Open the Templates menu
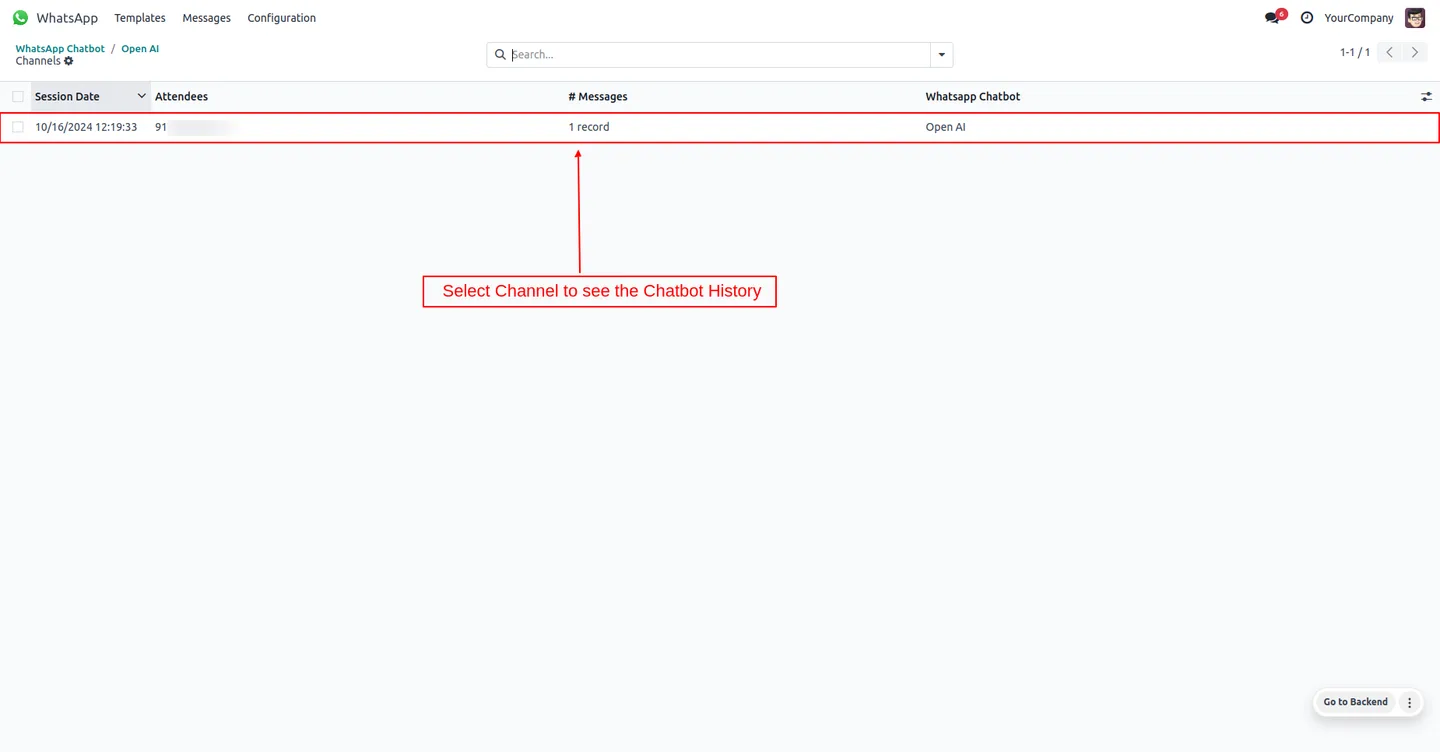This screenshot has width=1440, height=752. (140, 18)
